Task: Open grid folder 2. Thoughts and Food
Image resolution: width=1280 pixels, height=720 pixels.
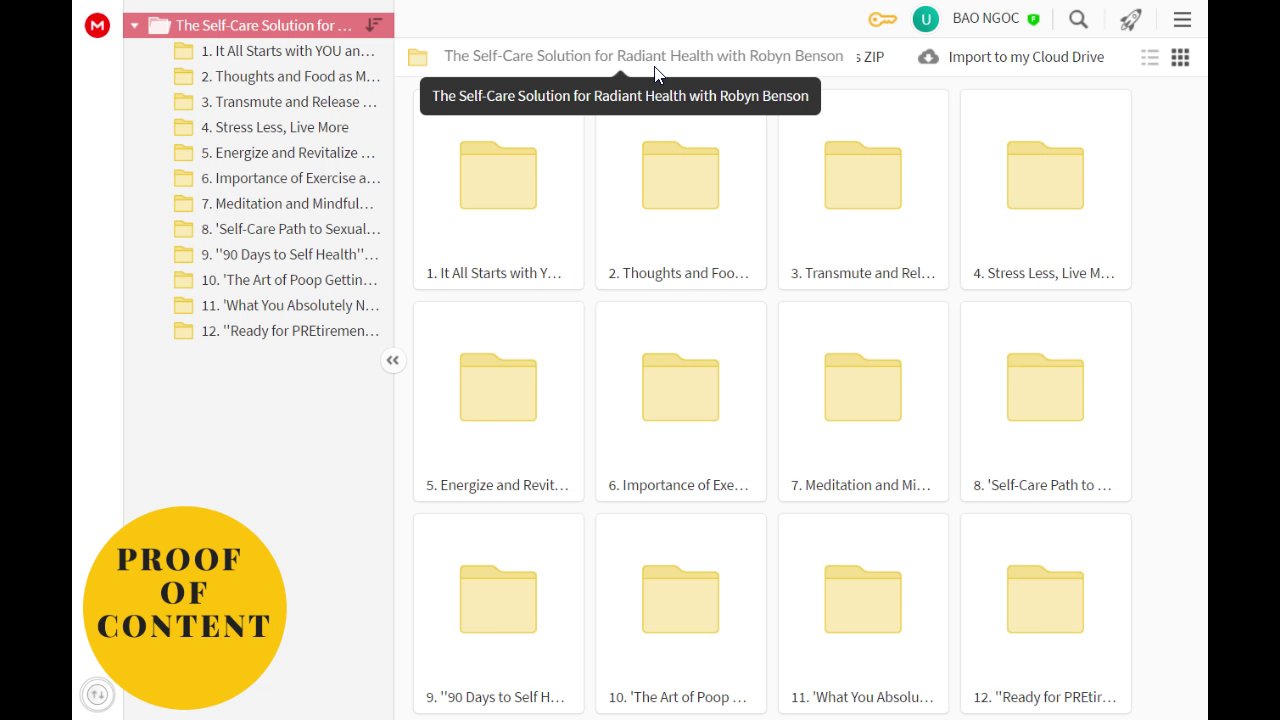Action: click(681, 189)
